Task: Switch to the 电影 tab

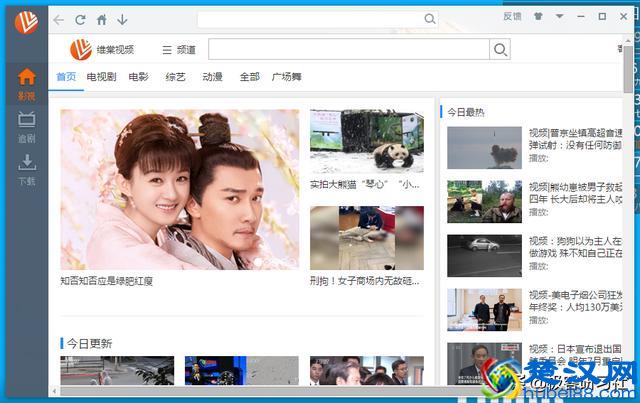Action: pos(139,77)
